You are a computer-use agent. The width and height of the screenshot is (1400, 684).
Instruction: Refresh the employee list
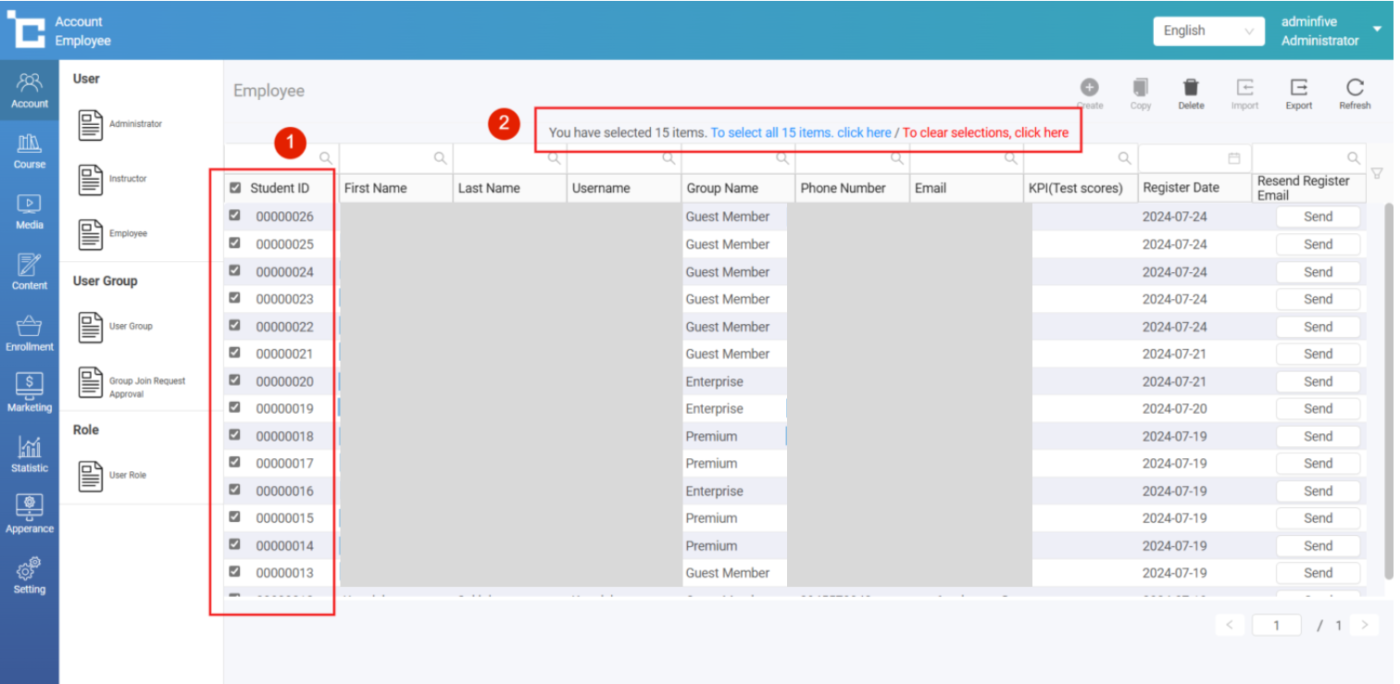click(x=1354, y=89)
